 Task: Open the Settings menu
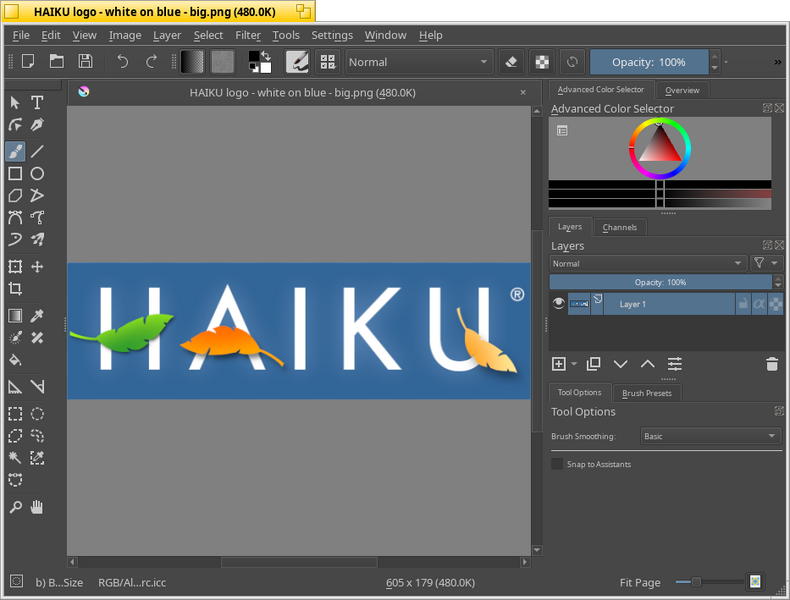point(332,35)
